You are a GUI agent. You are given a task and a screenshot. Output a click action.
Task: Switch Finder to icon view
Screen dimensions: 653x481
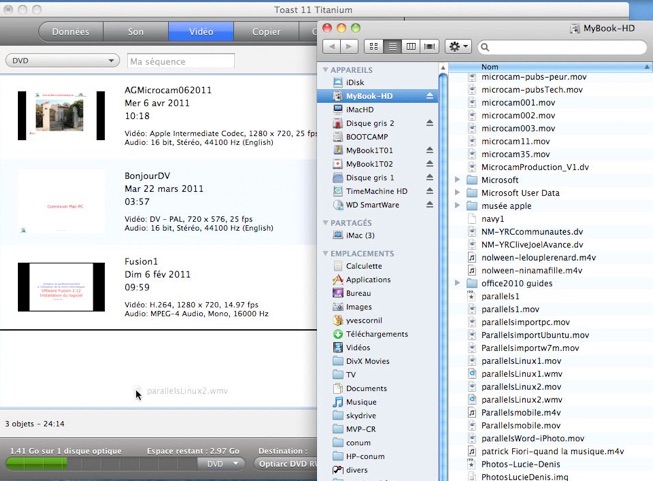[x=374, y=47]
